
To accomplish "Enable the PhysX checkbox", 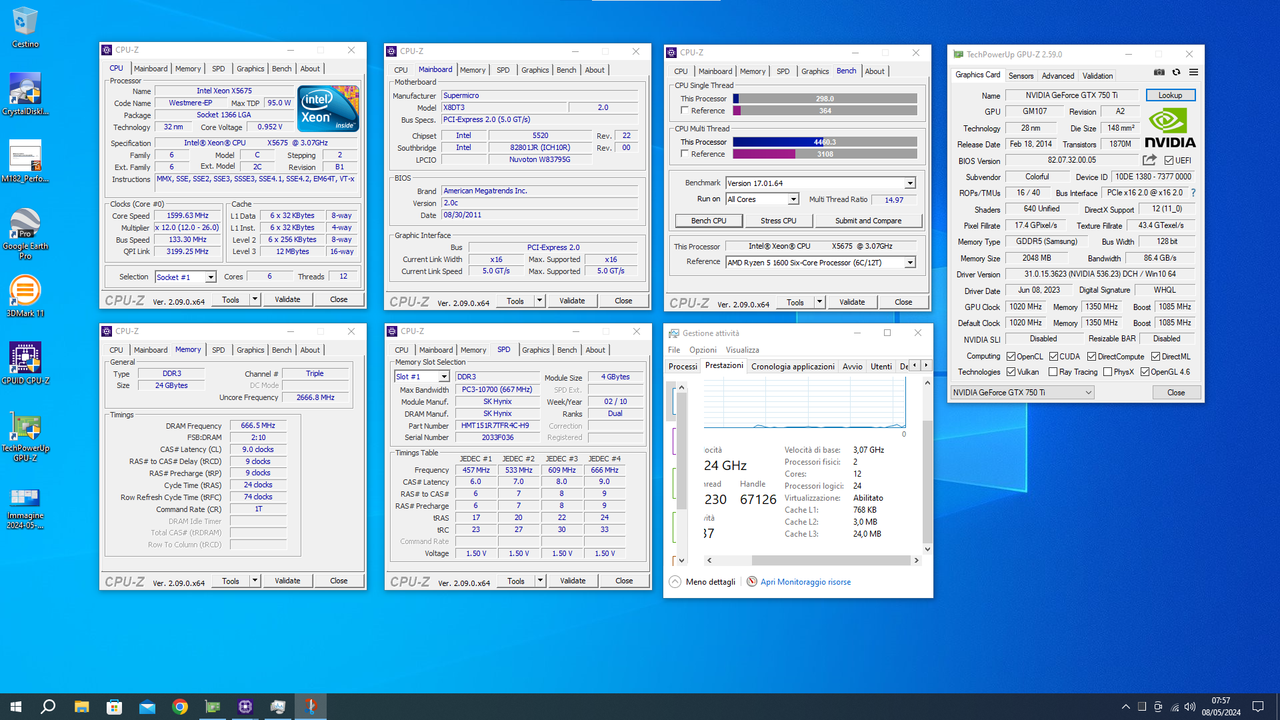I will pyautogui.click(x=1107, y=372).
